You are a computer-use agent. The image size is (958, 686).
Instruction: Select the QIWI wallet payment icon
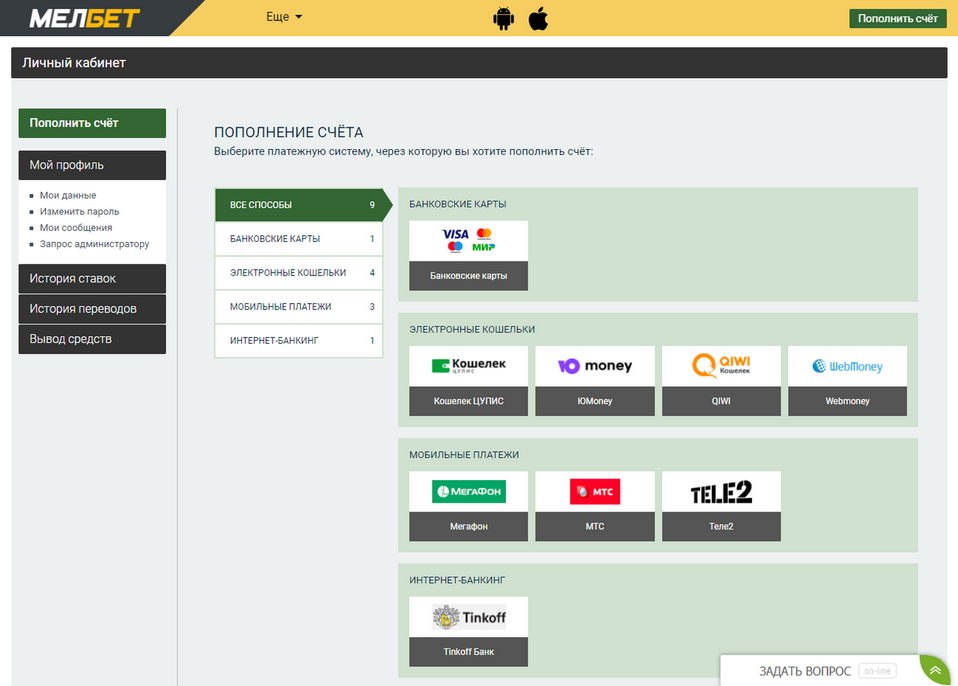pyautogui.click(x=721, y=365)
